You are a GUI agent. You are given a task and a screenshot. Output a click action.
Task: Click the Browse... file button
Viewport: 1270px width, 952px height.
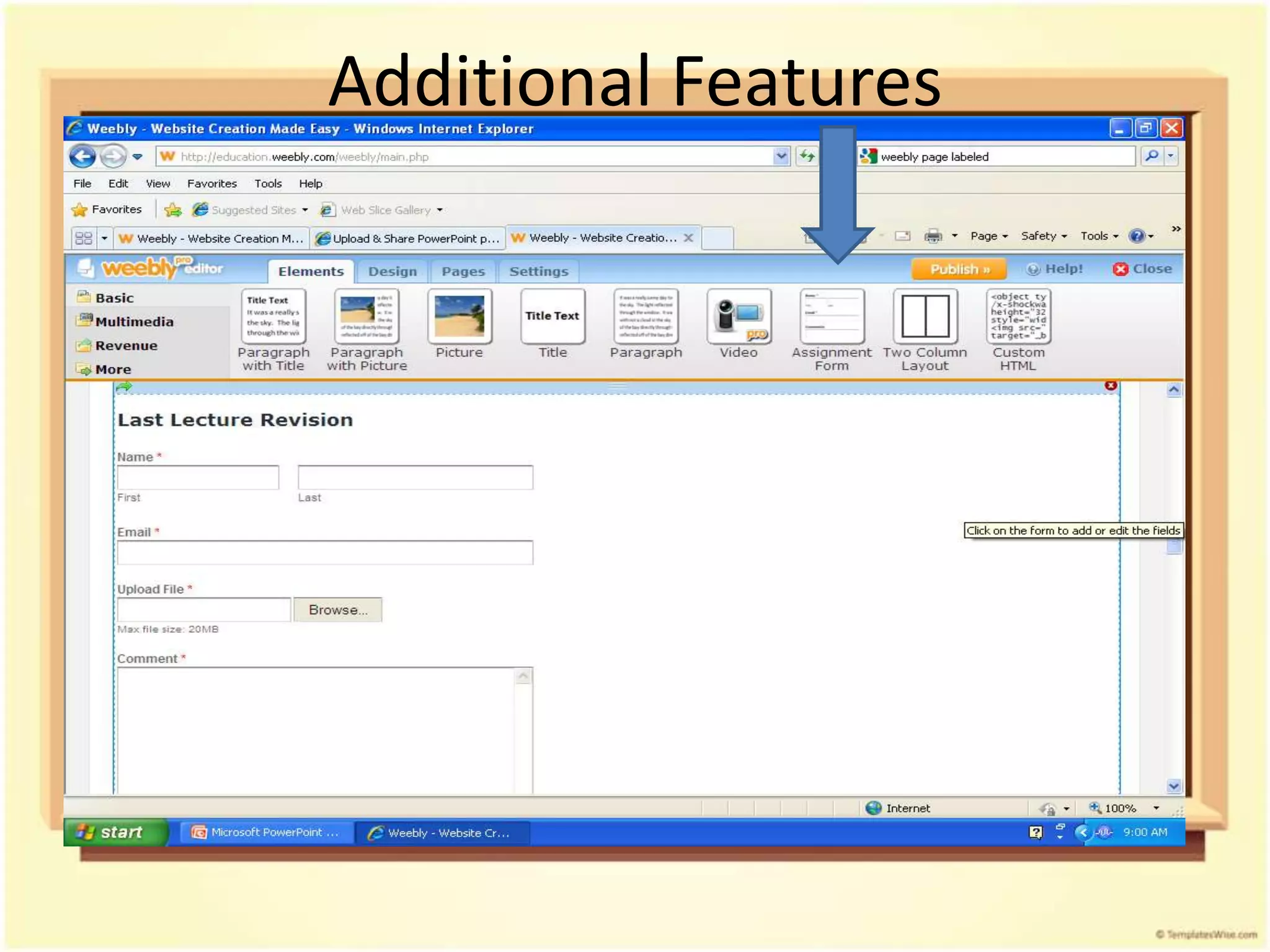coord(338,610)
